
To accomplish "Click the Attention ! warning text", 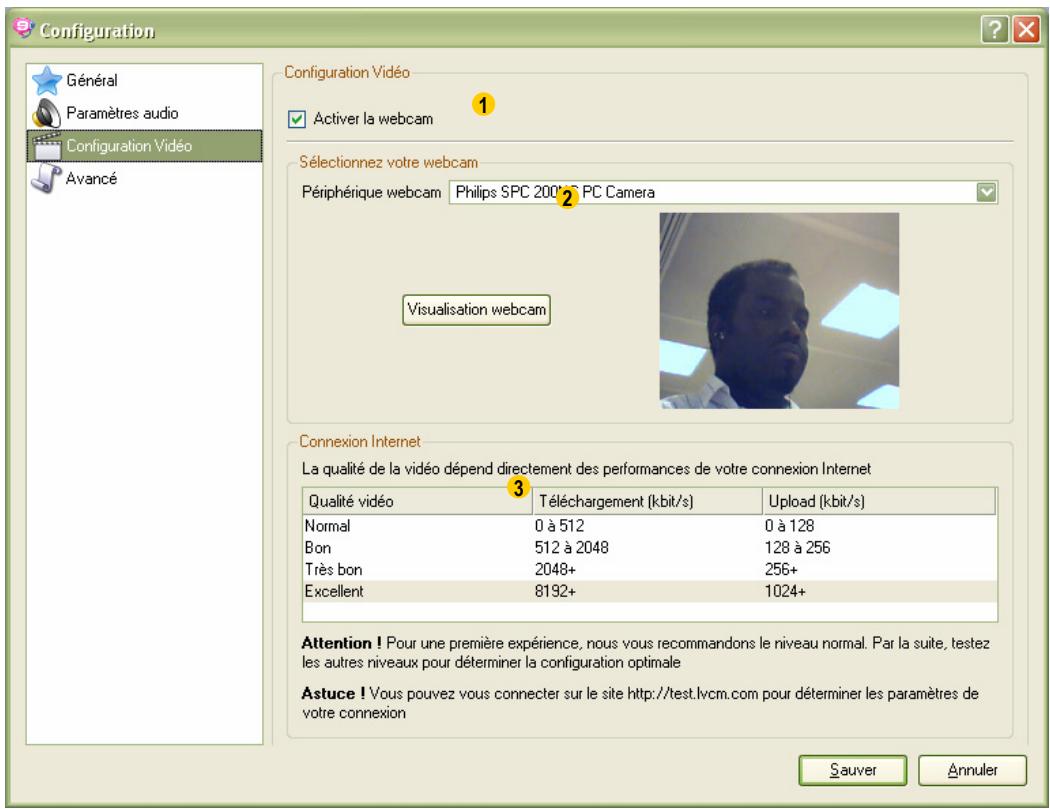I will [x=646, y=653].
